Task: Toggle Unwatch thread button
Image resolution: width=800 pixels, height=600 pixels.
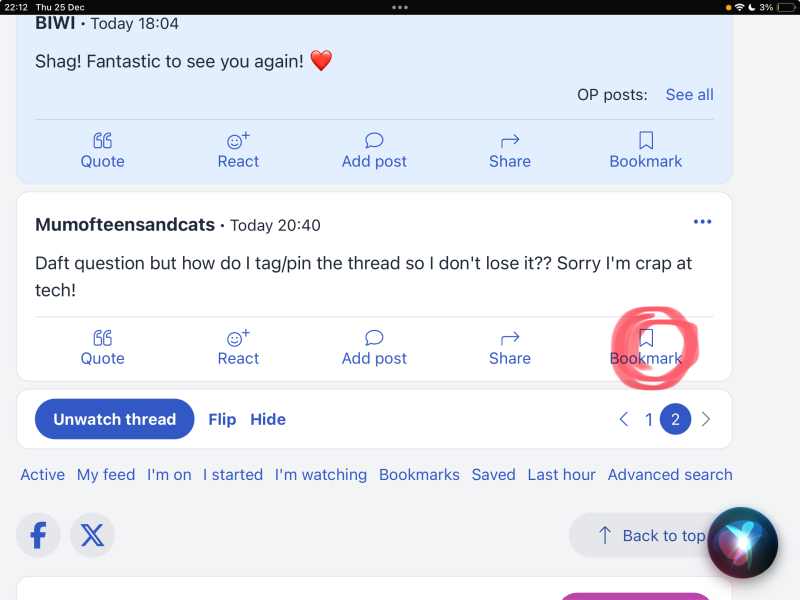Action: point(114,419)
